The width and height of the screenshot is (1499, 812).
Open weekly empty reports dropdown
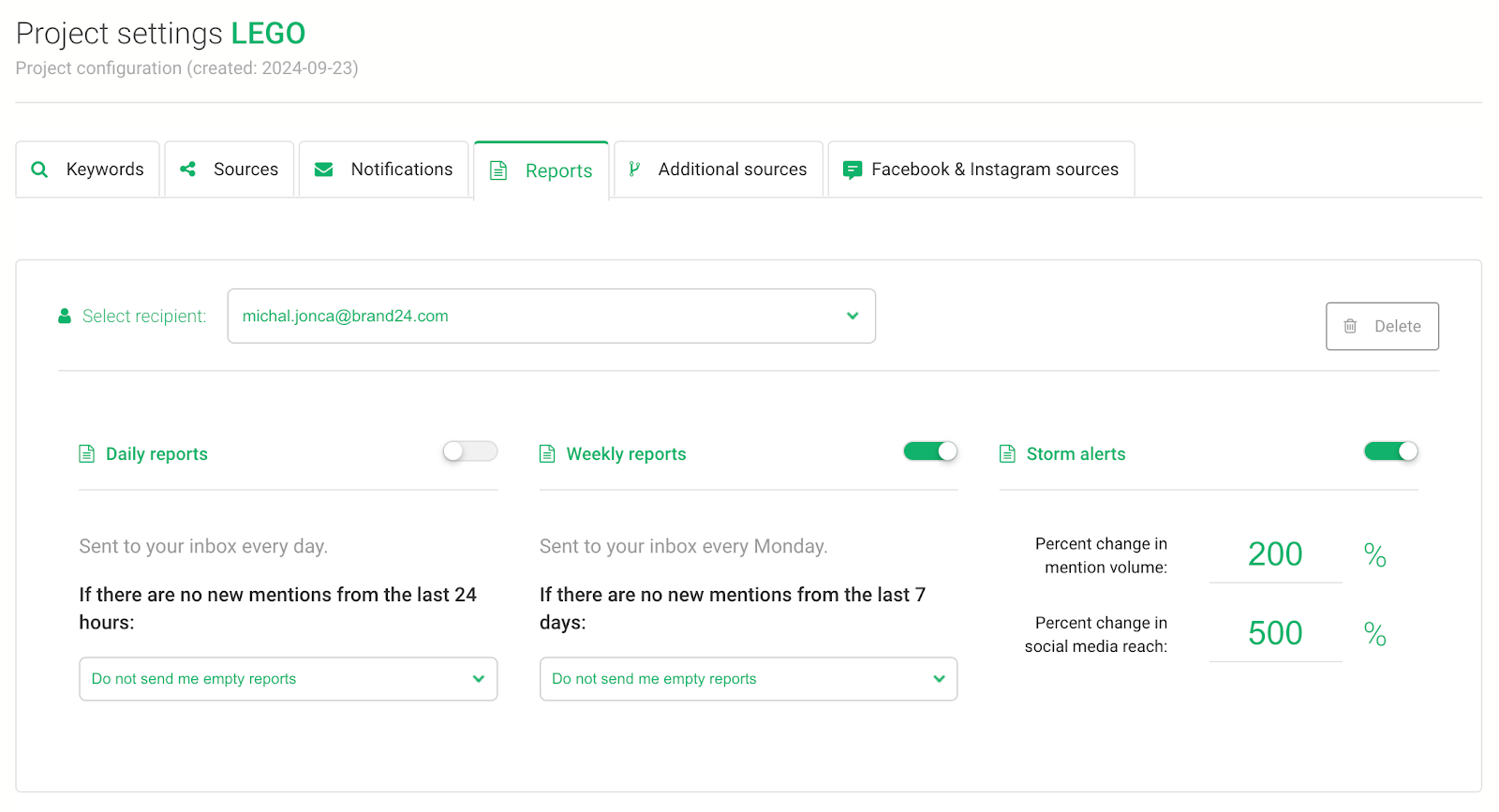pyautogui.click(x=749, y=679)
